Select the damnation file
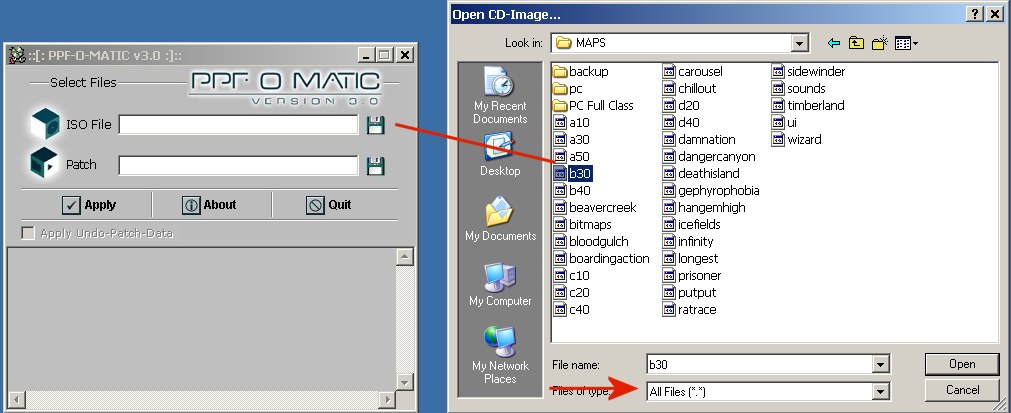 coord(699,139)
